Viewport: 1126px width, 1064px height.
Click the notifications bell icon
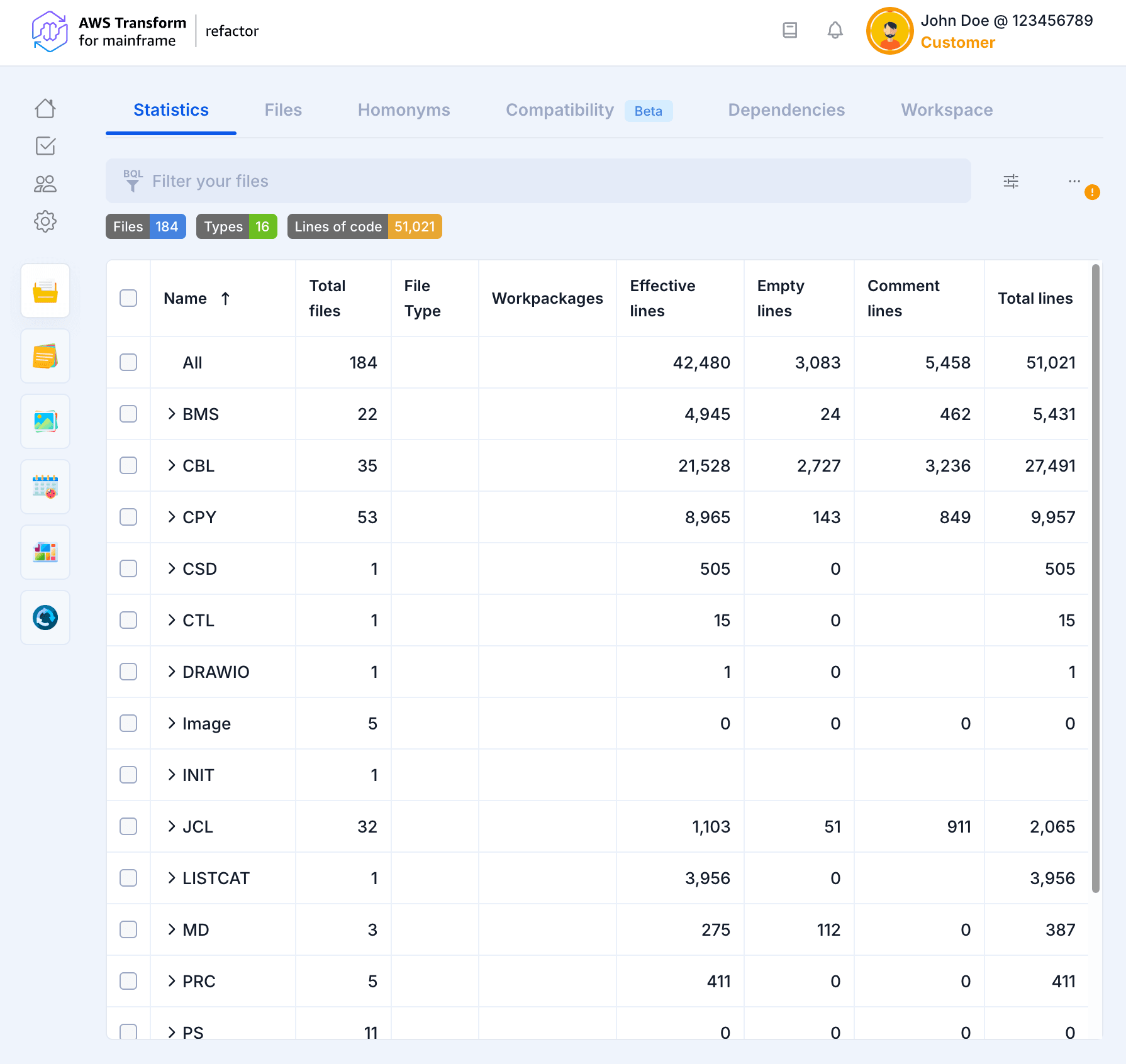point(835,30)
